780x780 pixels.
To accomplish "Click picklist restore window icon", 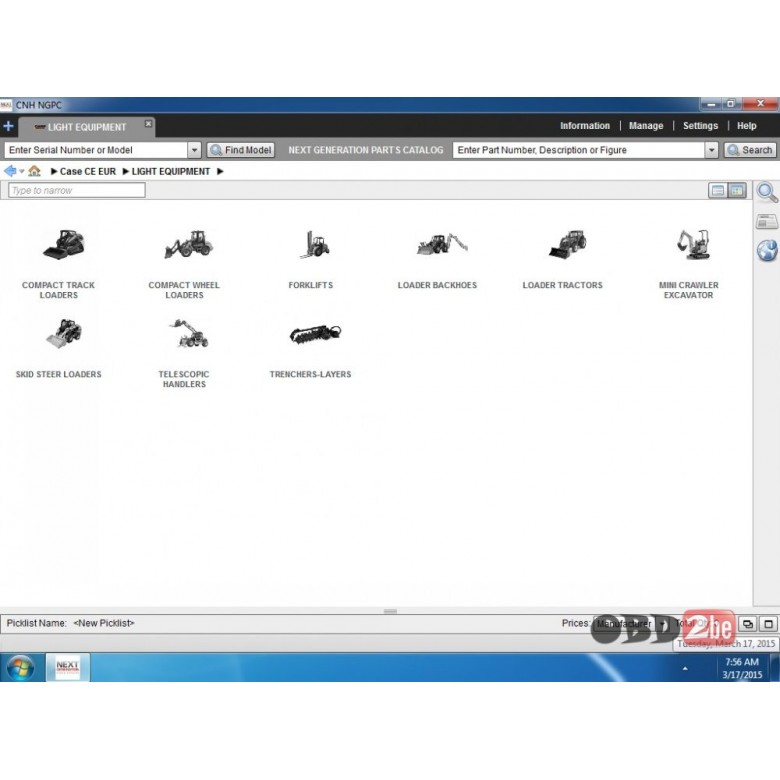I will (747, 624).
